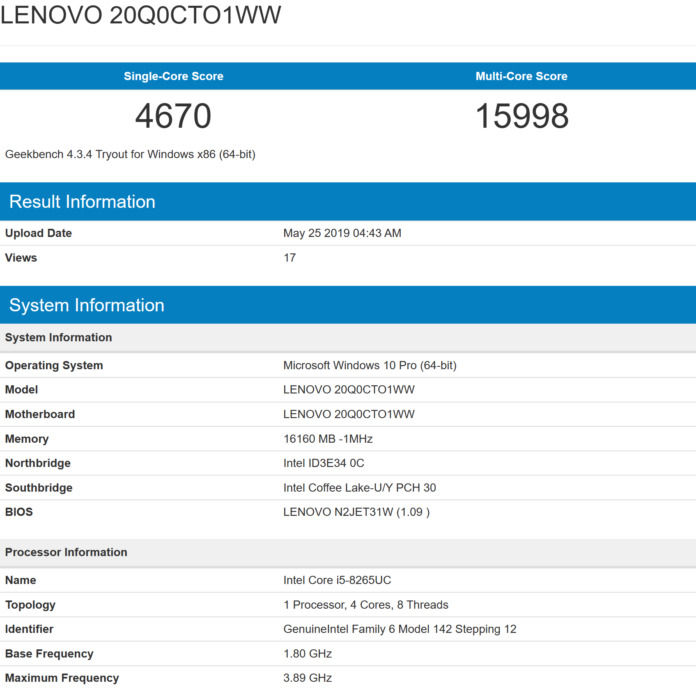Click the processor Name label
This screenshot has height=690, width=696.
pos(20,580)
